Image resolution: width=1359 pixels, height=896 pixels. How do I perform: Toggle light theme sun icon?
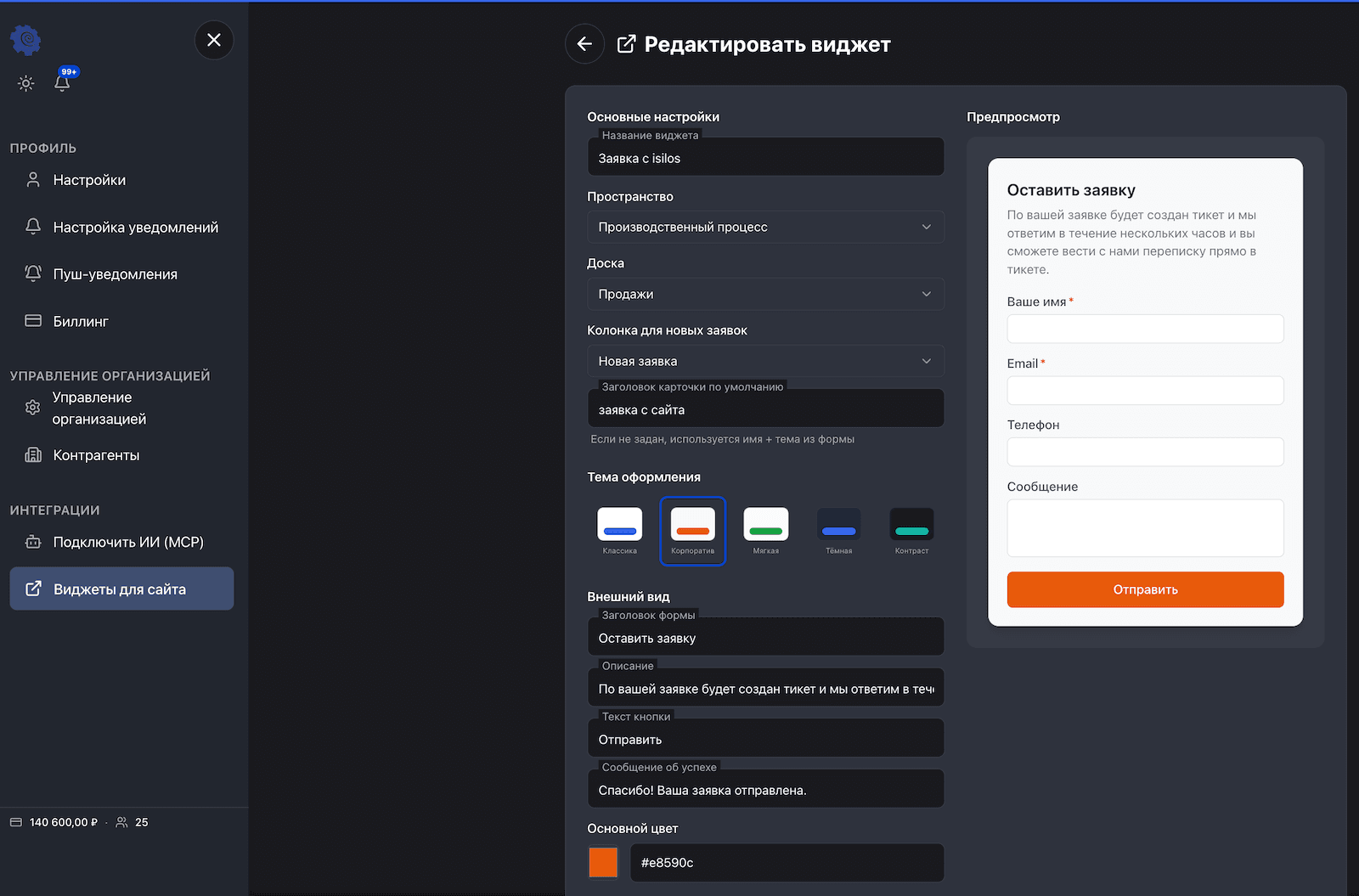pos(26,83)
